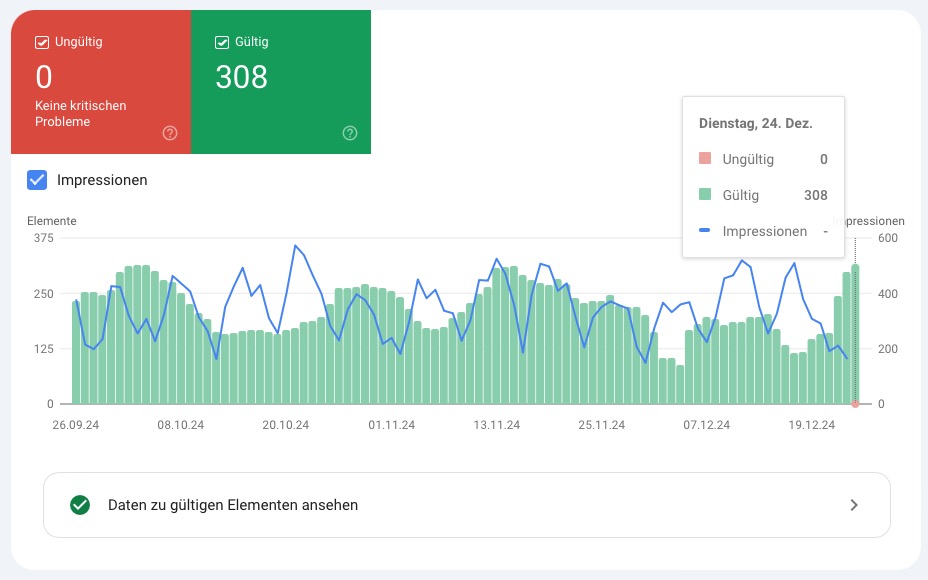The width and height of the screenshot is (928, 580).
Task: Click the green checkmark circle icon
Action: 79,505
